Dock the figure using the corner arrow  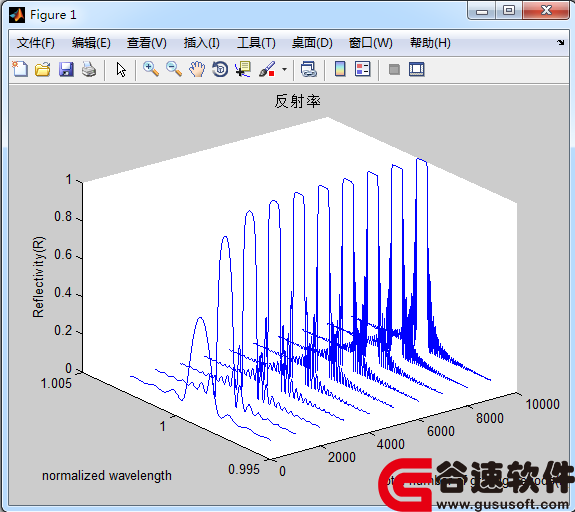[x=560, y=43]
